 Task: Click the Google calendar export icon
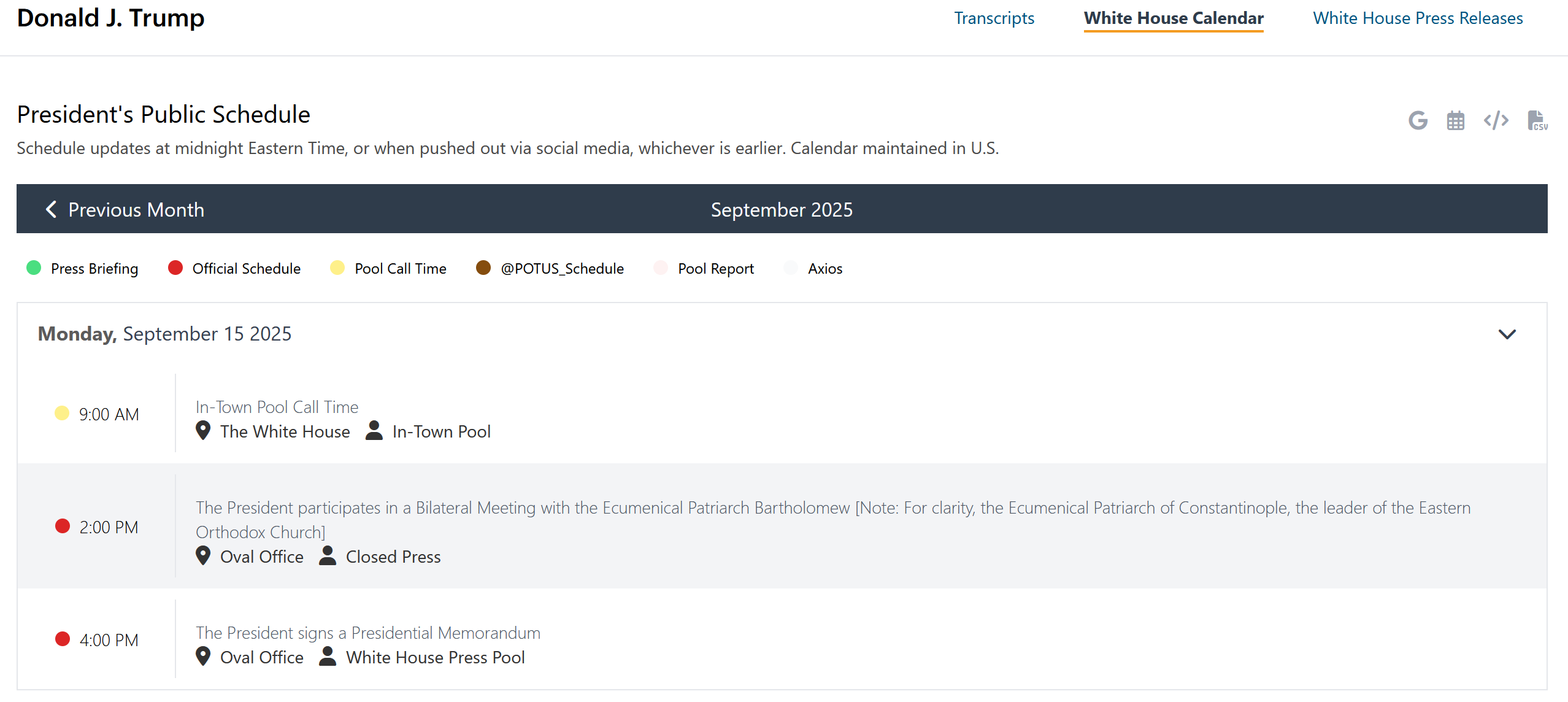[1418, 120]
